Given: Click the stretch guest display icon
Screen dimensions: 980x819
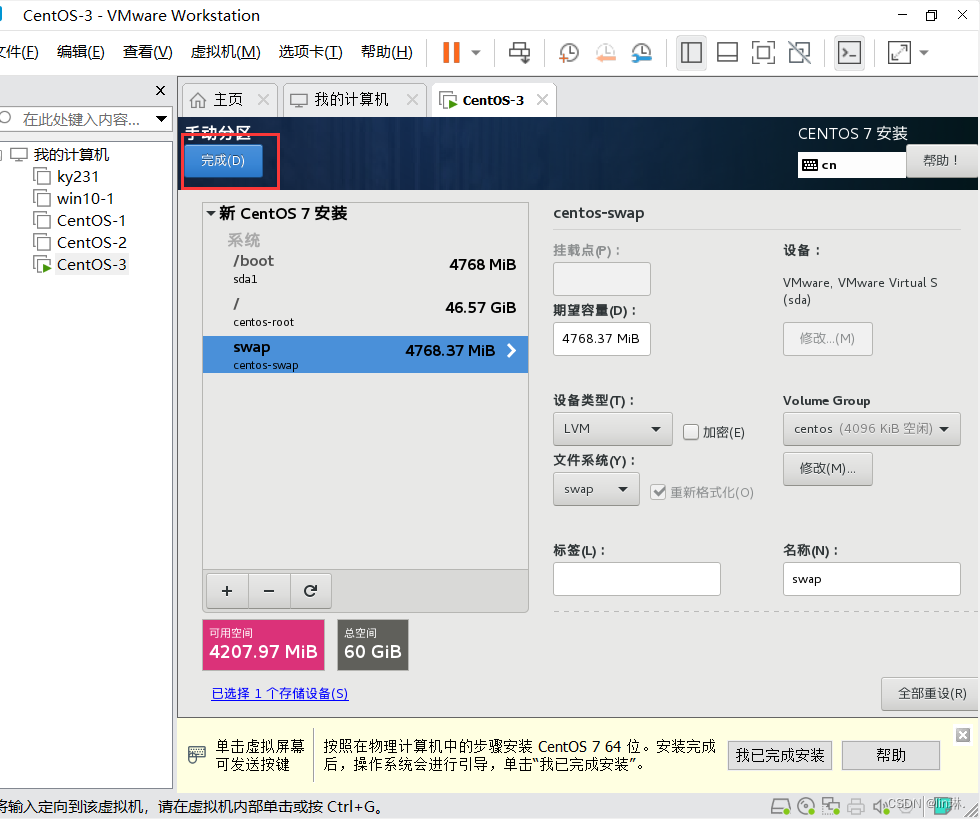Looking at the screenshot, I should click(899, 53).
